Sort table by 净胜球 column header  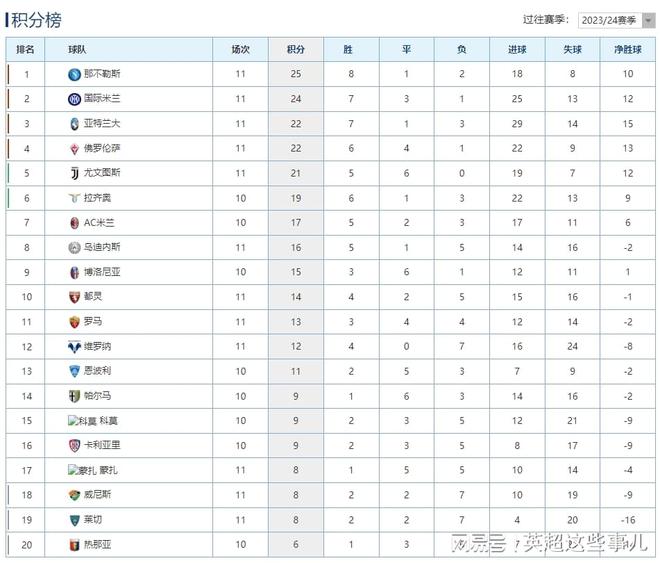628,50
